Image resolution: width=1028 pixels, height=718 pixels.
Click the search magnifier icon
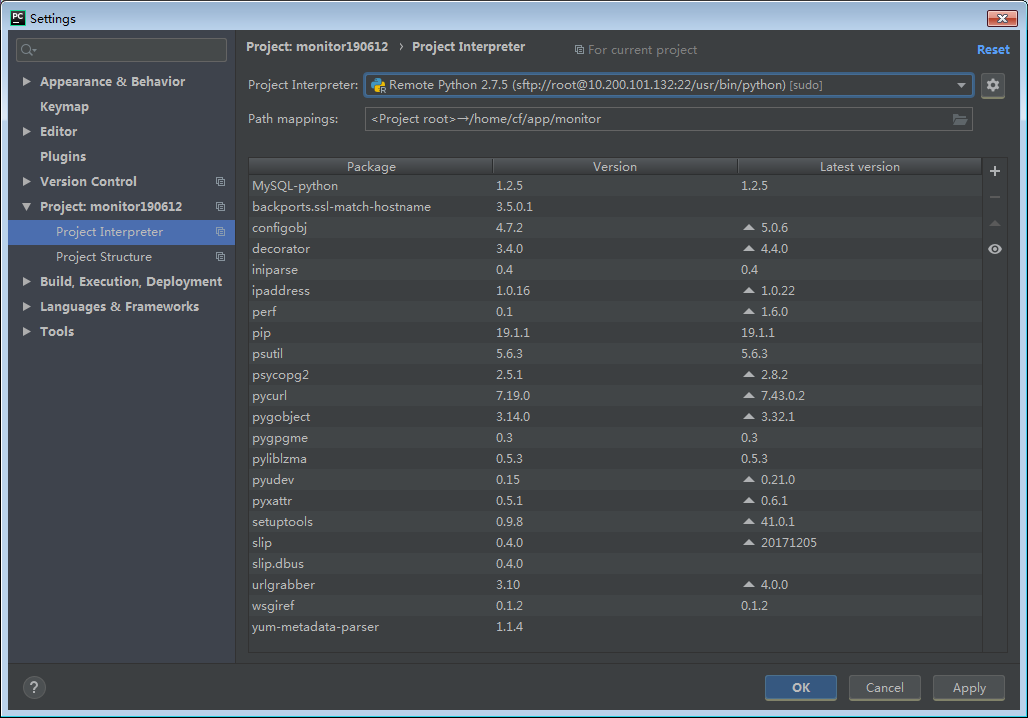(x=28, y=50)
